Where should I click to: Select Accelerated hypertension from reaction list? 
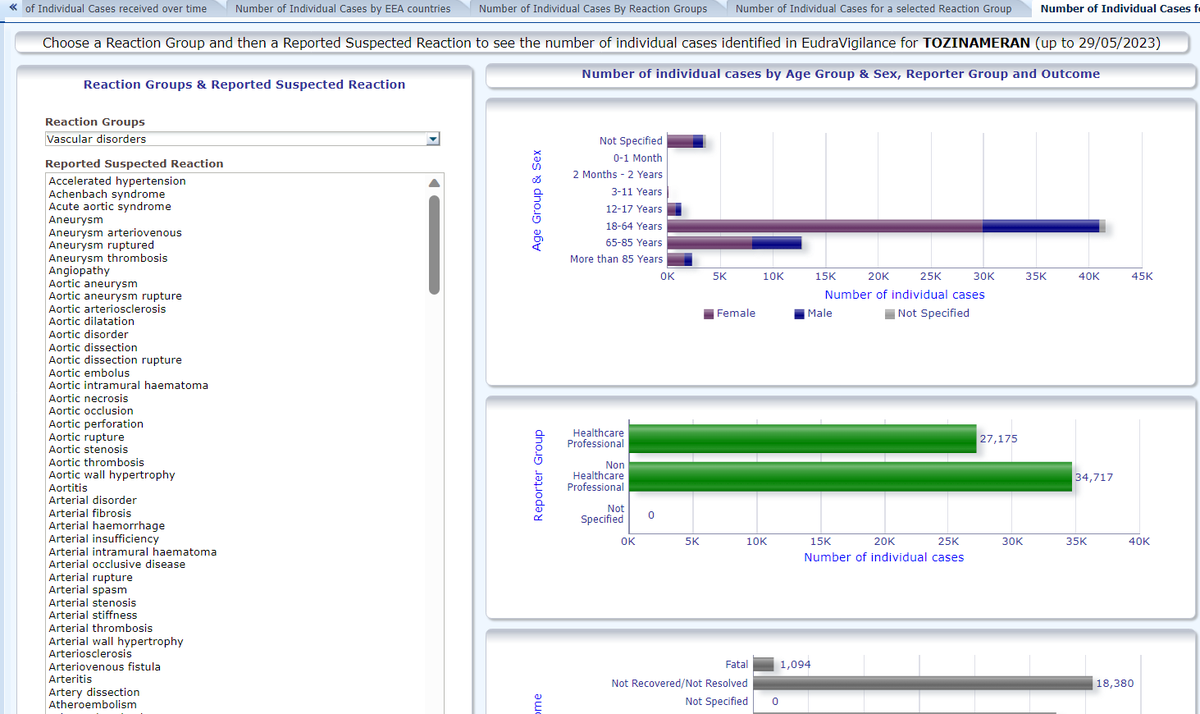click(117, 181)
